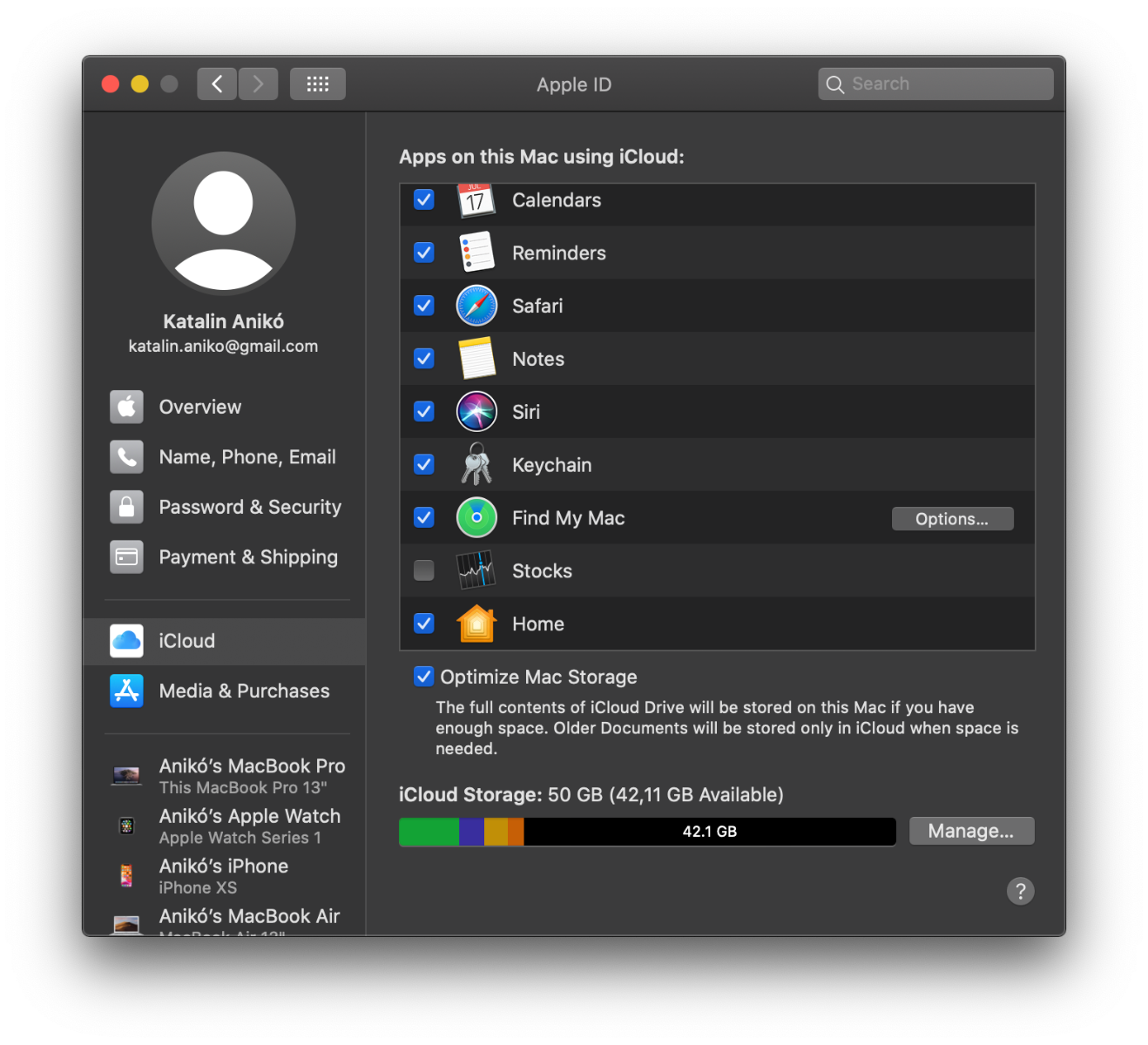Turn off Reminders iCloud sync checkbox
Screen dimensions: 1148x1045
pyautogui.click(x=424, y=253)
